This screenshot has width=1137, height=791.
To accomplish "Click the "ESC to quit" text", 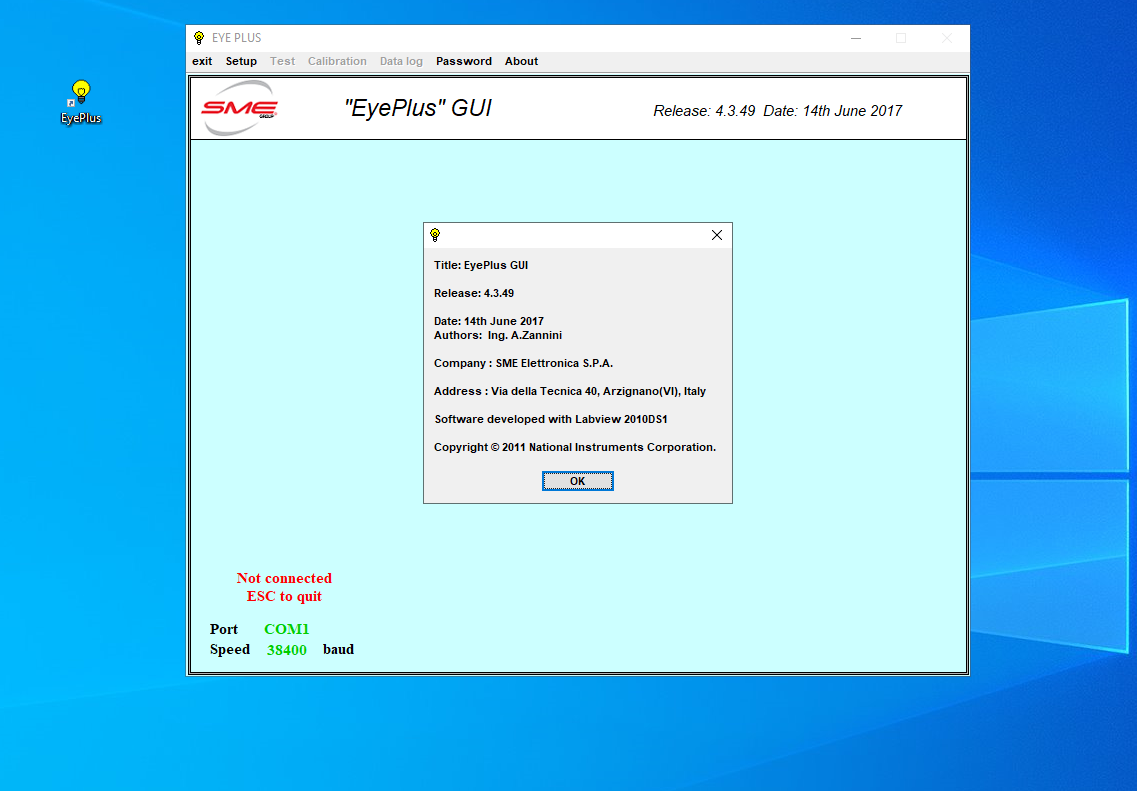I will [284, 596].
